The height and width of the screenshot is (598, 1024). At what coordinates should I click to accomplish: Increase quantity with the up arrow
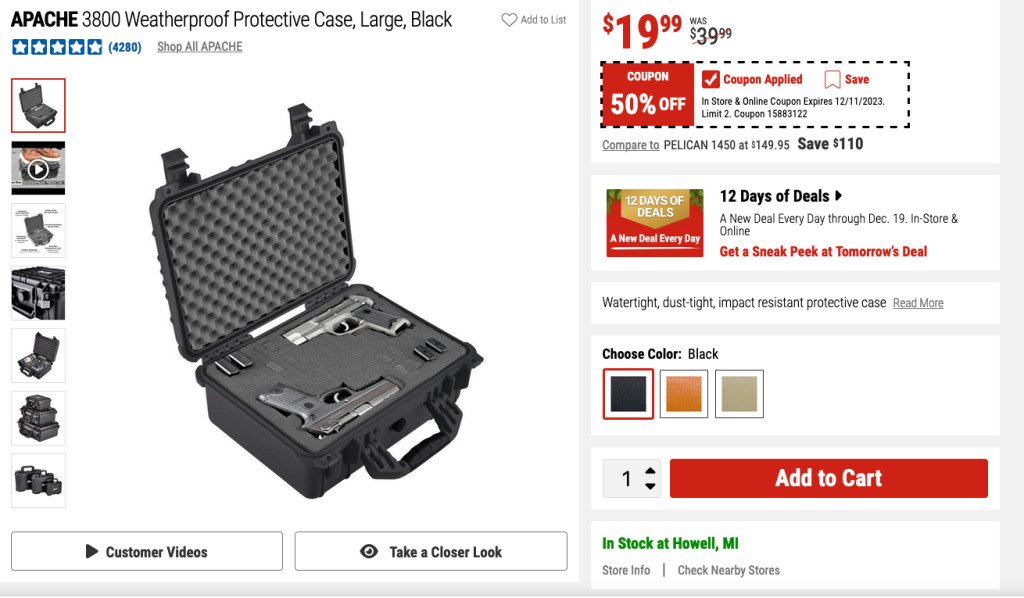click(x=651, y=470)
